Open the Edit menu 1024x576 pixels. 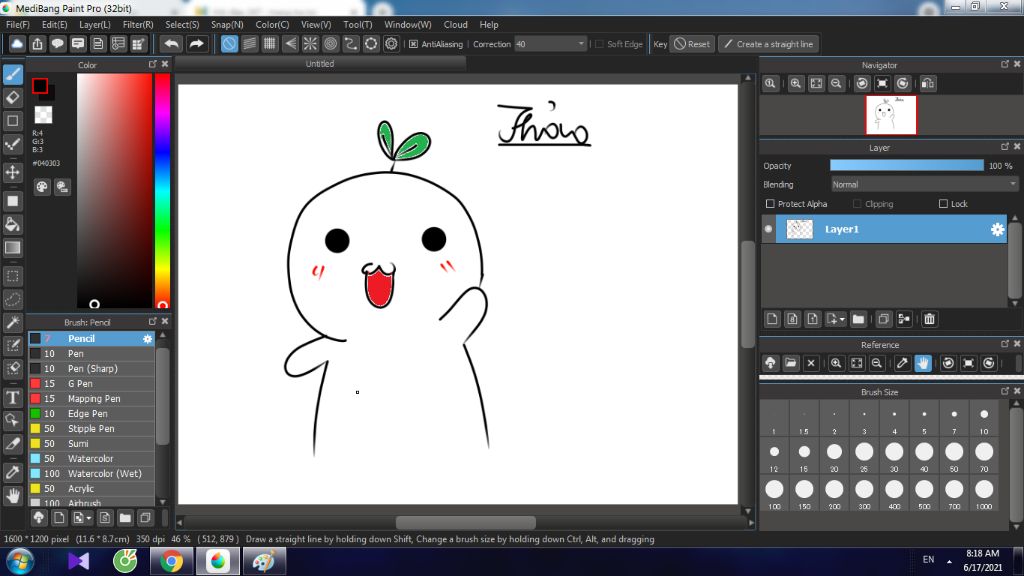(54, 25)
